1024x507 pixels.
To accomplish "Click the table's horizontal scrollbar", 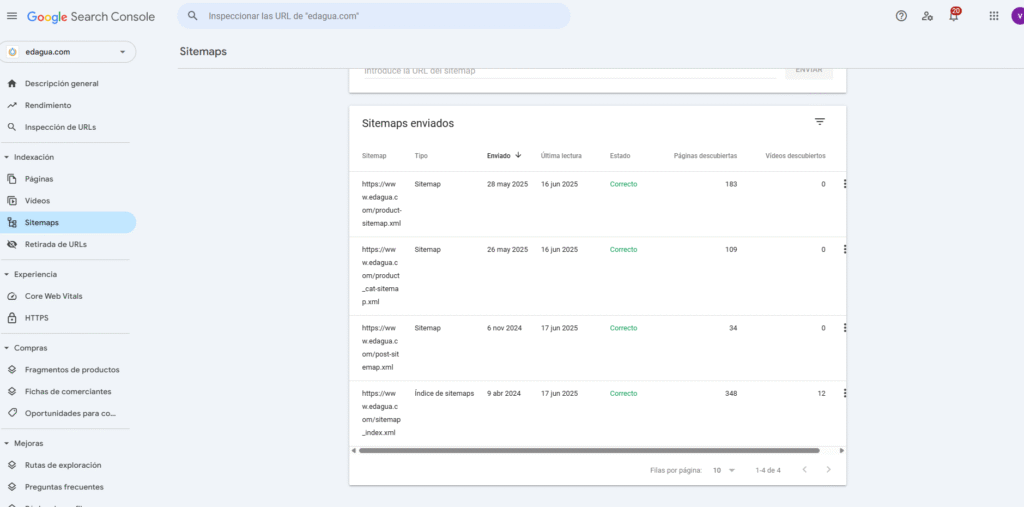I will coord(588,451).
